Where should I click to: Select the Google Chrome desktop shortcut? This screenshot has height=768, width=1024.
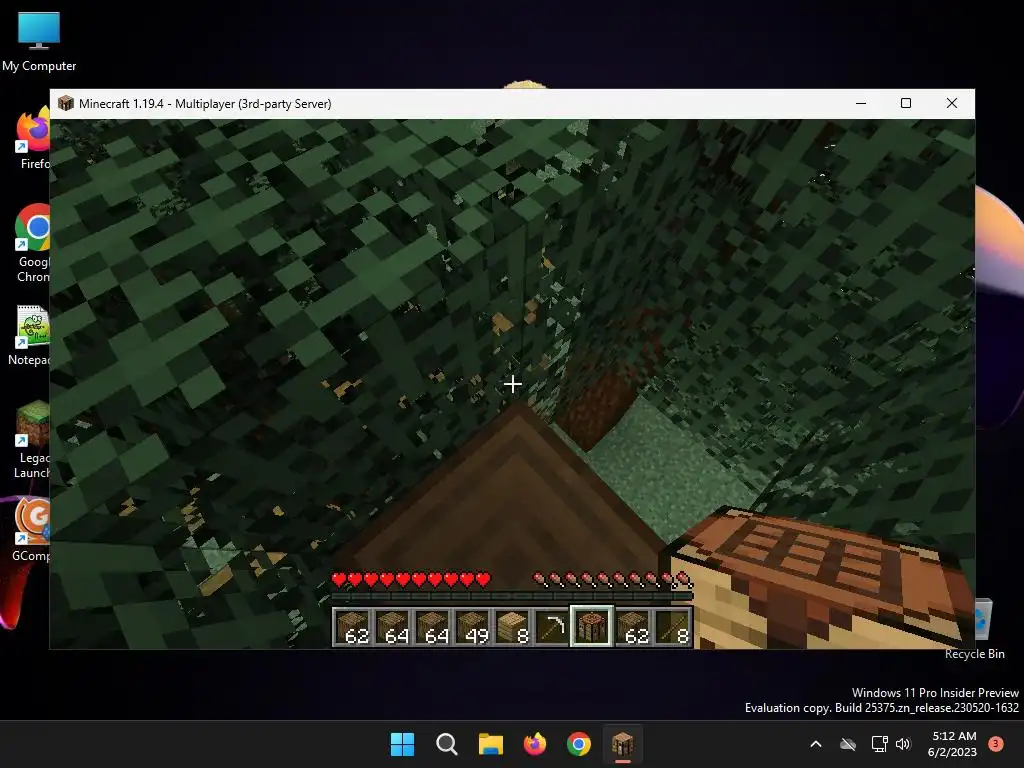(x=33, y=244)
